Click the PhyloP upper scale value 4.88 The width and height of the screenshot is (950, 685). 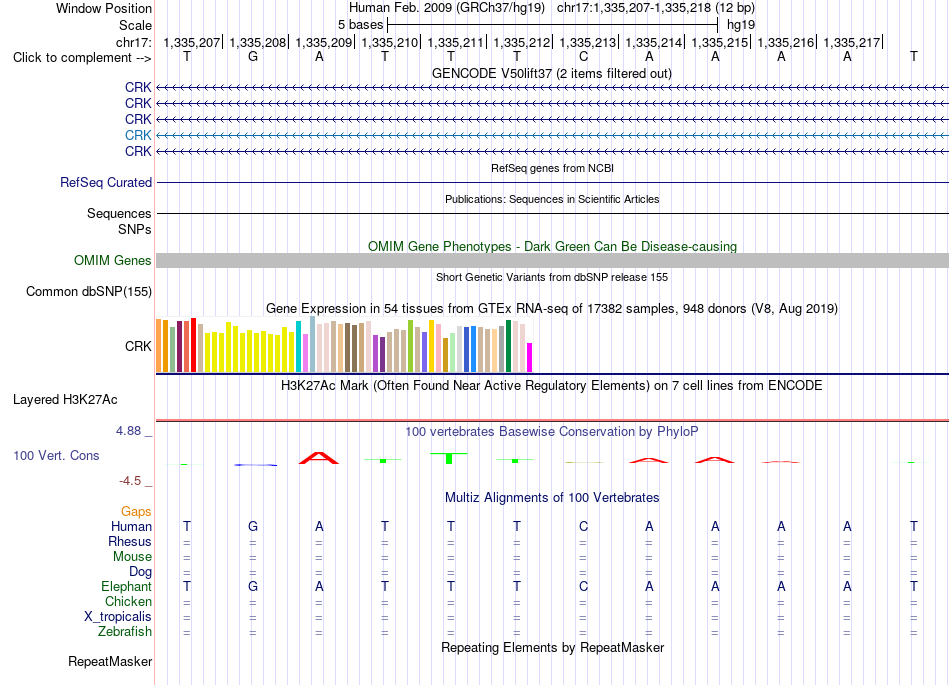click(128, 431)
